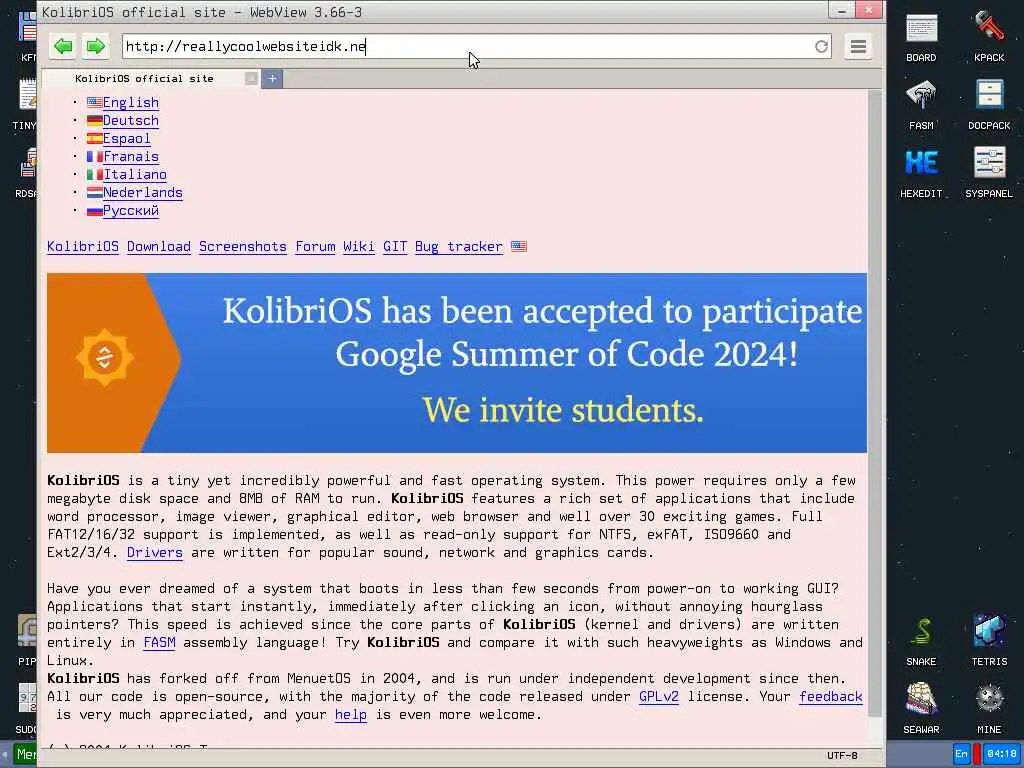Open the DOCPACK desktop icon

(989, 106)
